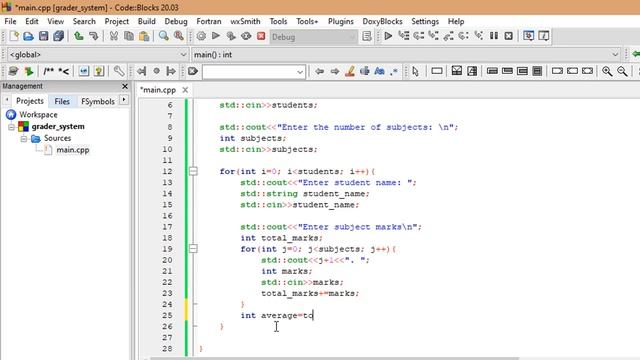This screenshot has width=640, height=360.
Task: Open the DoxyBlocks menu
Action: tap(382, 21)
